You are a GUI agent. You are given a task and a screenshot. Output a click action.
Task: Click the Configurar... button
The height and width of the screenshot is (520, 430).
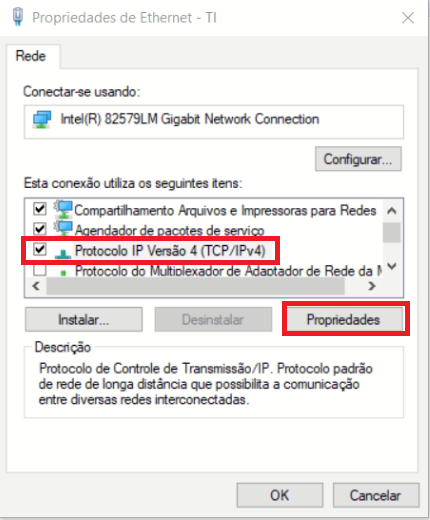(x=358, y=159)
